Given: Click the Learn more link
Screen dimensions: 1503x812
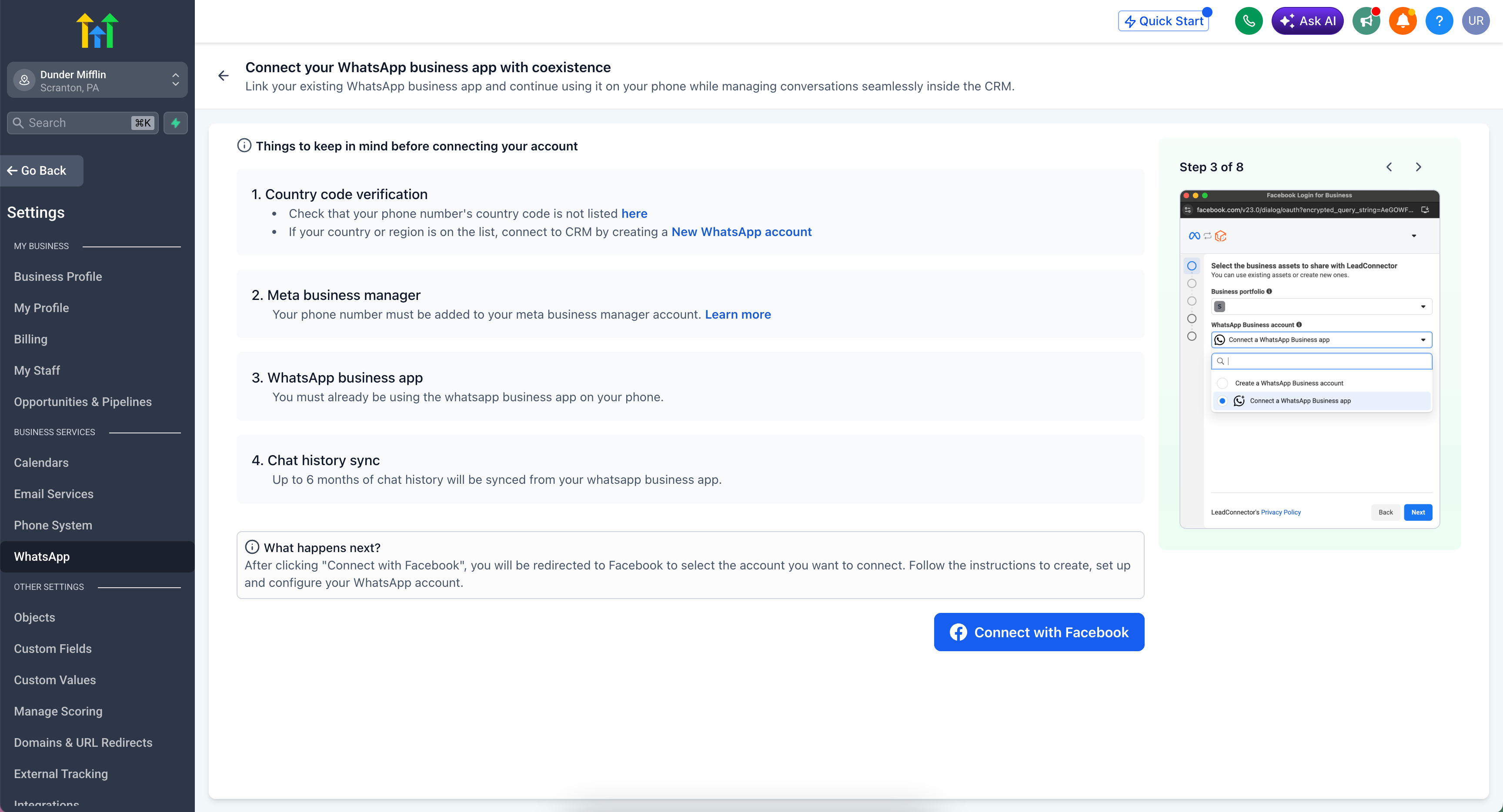Looking at the screenshot, I should tap(738, 314).
